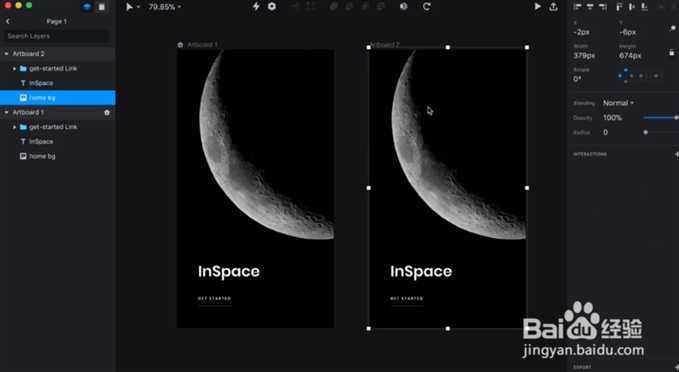Click the circular preview icon left of refresh

pos(404,6)
